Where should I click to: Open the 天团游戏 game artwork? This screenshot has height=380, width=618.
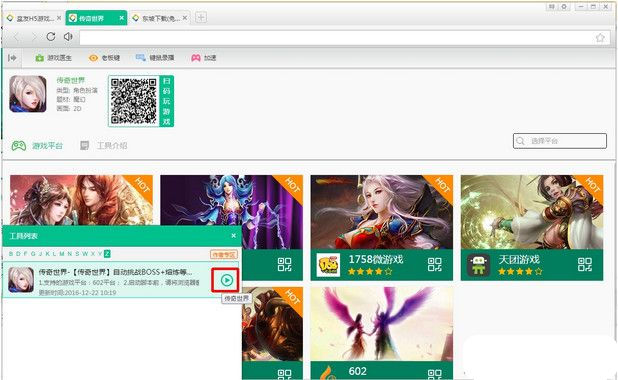[x=532, y=212]
